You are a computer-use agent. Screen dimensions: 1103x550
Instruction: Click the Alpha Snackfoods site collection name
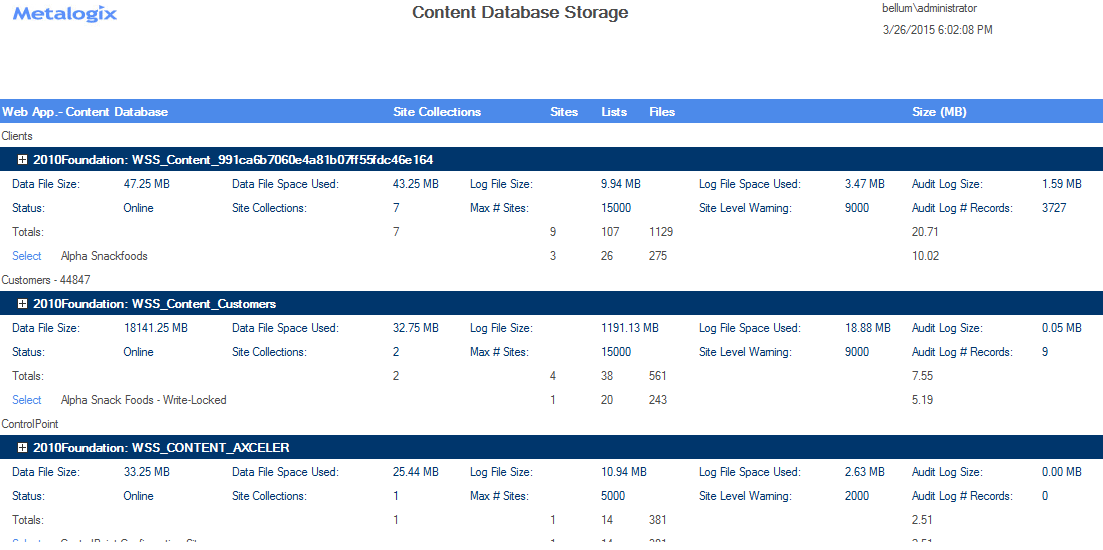(x=104, y=256)
